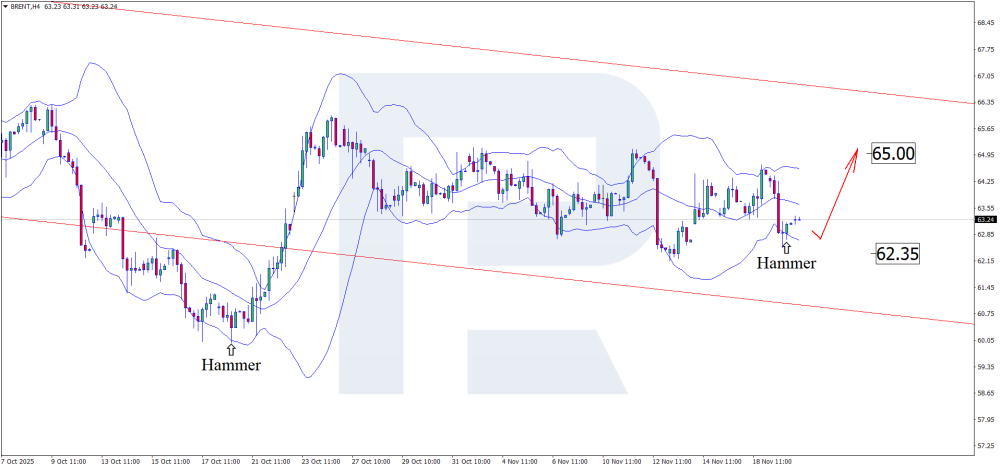Click the 10 Nov 11:00 time axis label
Image resolution: width=1000 pixels, height=468 pixels.
[x=620, y=462]
